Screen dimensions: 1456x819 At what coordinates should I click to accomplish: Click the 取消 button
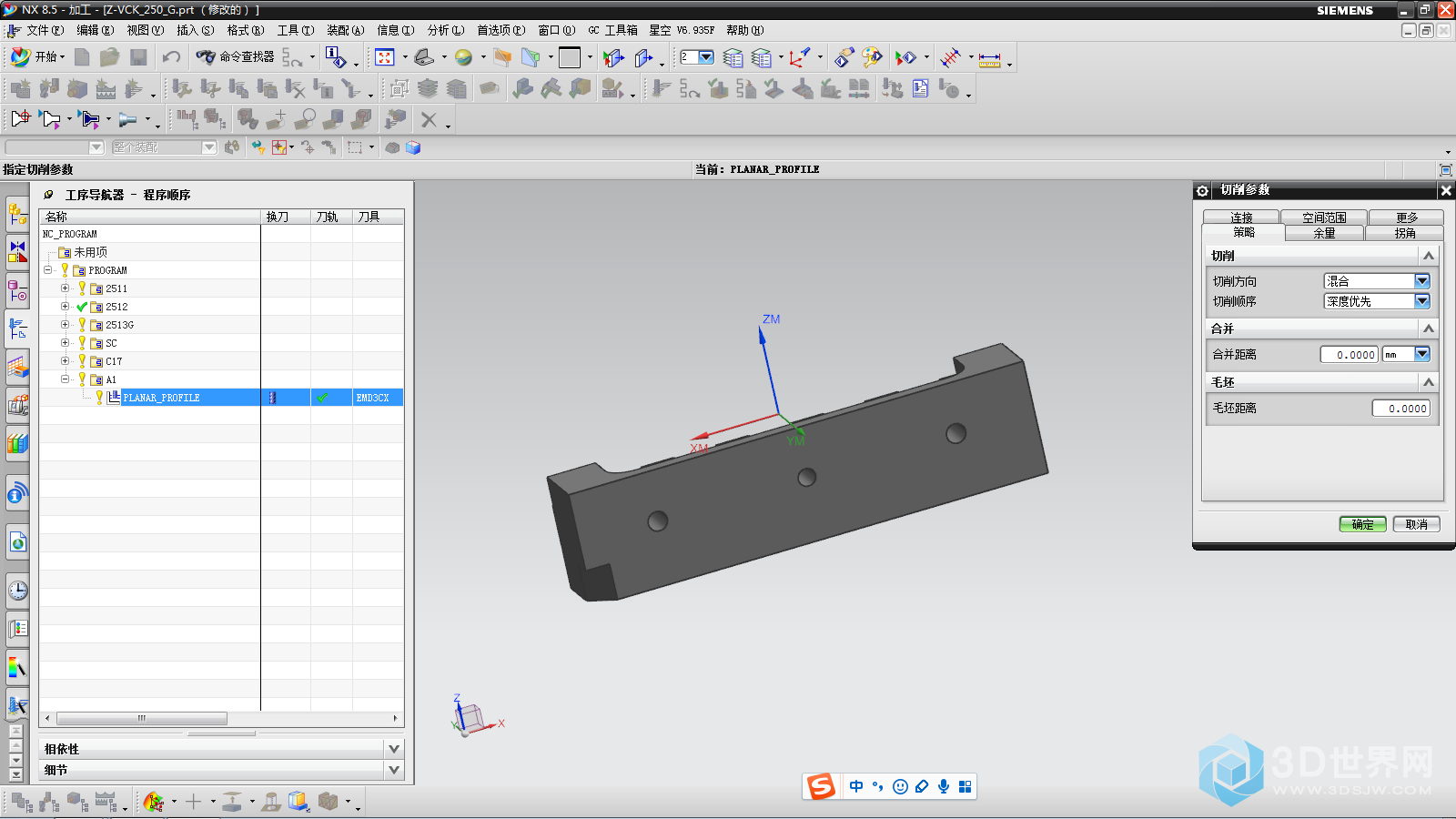pyautogui.click(x=1416, y=524)
